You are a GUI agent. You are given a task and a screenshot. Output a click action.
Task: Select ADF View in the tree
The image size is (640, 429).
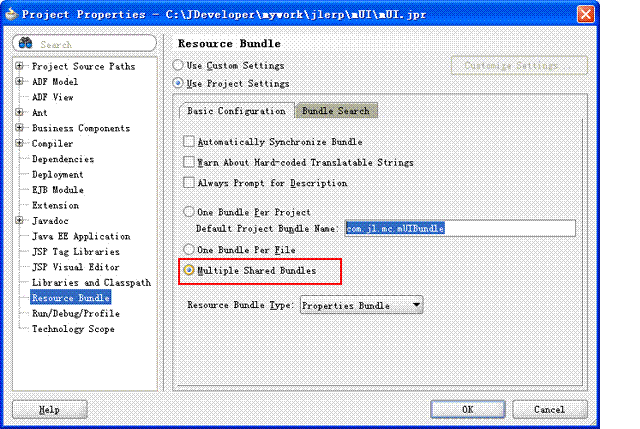click(x=53, y=97)
